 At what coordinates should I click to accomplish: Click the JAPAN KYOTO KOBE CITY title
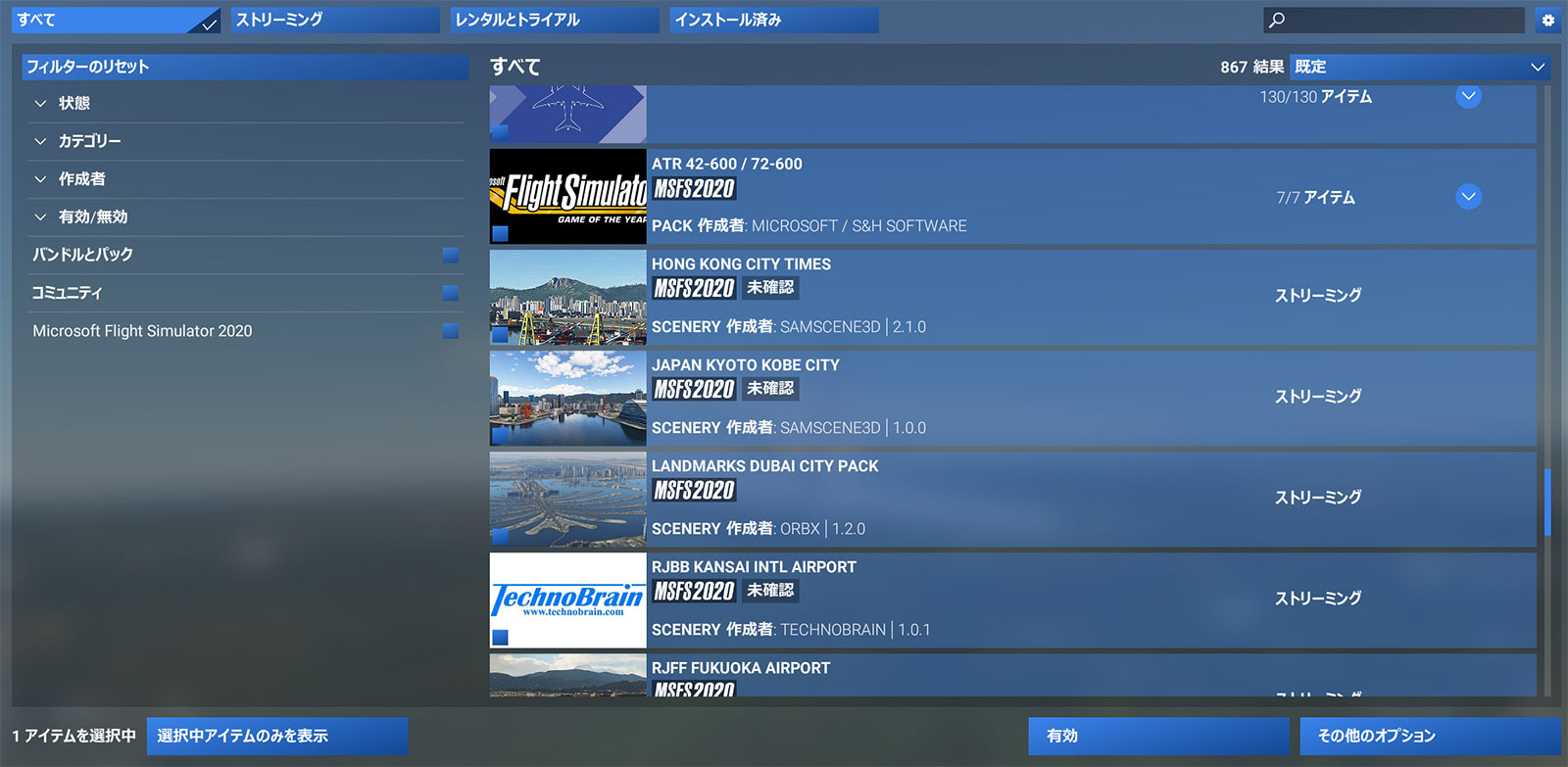click(x=746, y=364)
